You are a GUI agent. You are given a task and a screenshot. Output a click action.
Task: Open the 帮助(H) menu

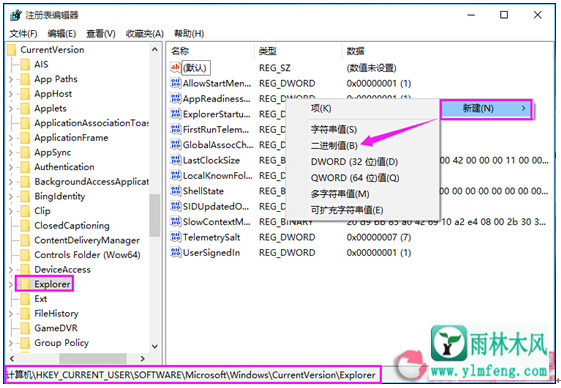pos(189,34)
